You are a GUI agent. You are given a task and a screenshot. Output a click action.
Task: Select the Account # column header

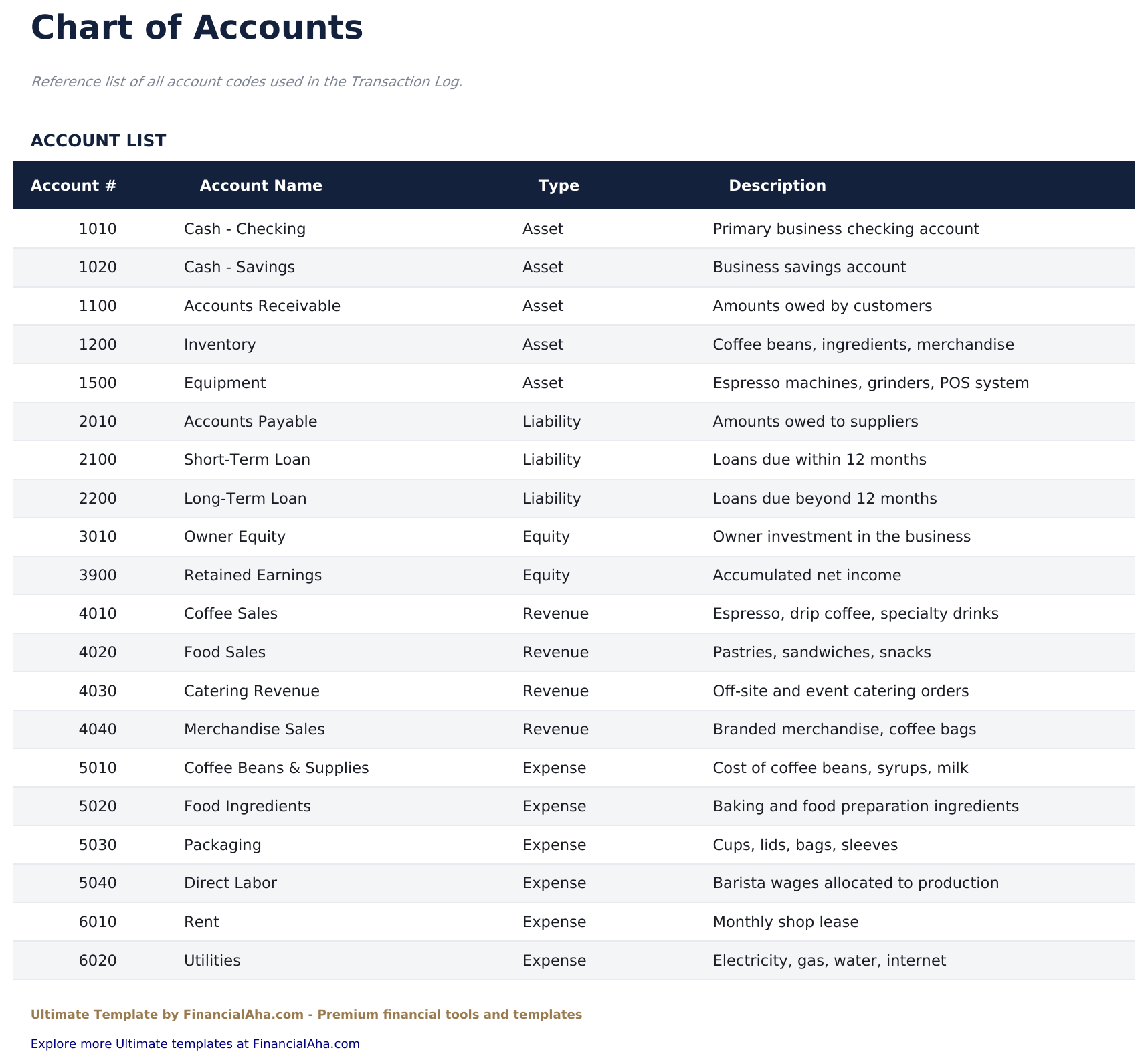[74, 185]
